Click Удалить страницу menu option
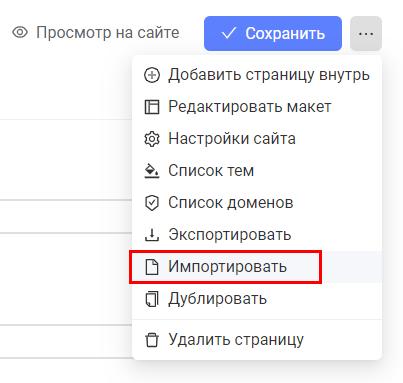Image resolution: width=403 pixels, height=383 pixels. coord(257,340)
